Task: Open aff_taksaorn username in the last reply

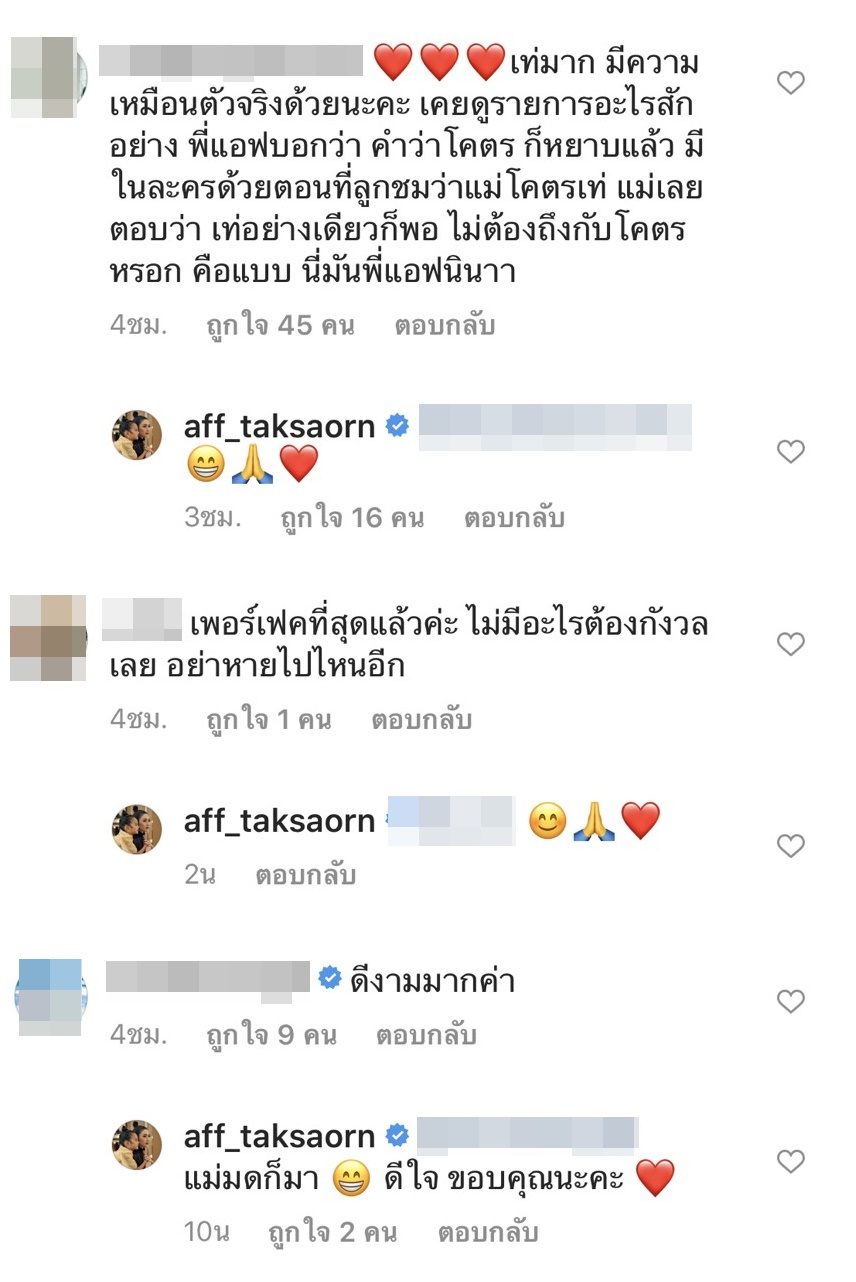Action: pos(279,1136)
